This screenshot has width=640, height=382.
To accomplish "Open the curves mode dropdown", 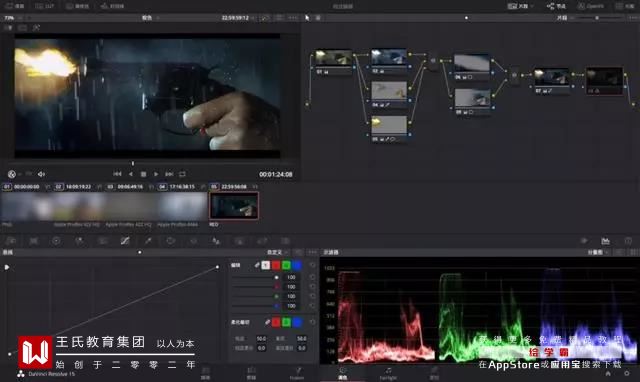I will [x=278, y=253].
